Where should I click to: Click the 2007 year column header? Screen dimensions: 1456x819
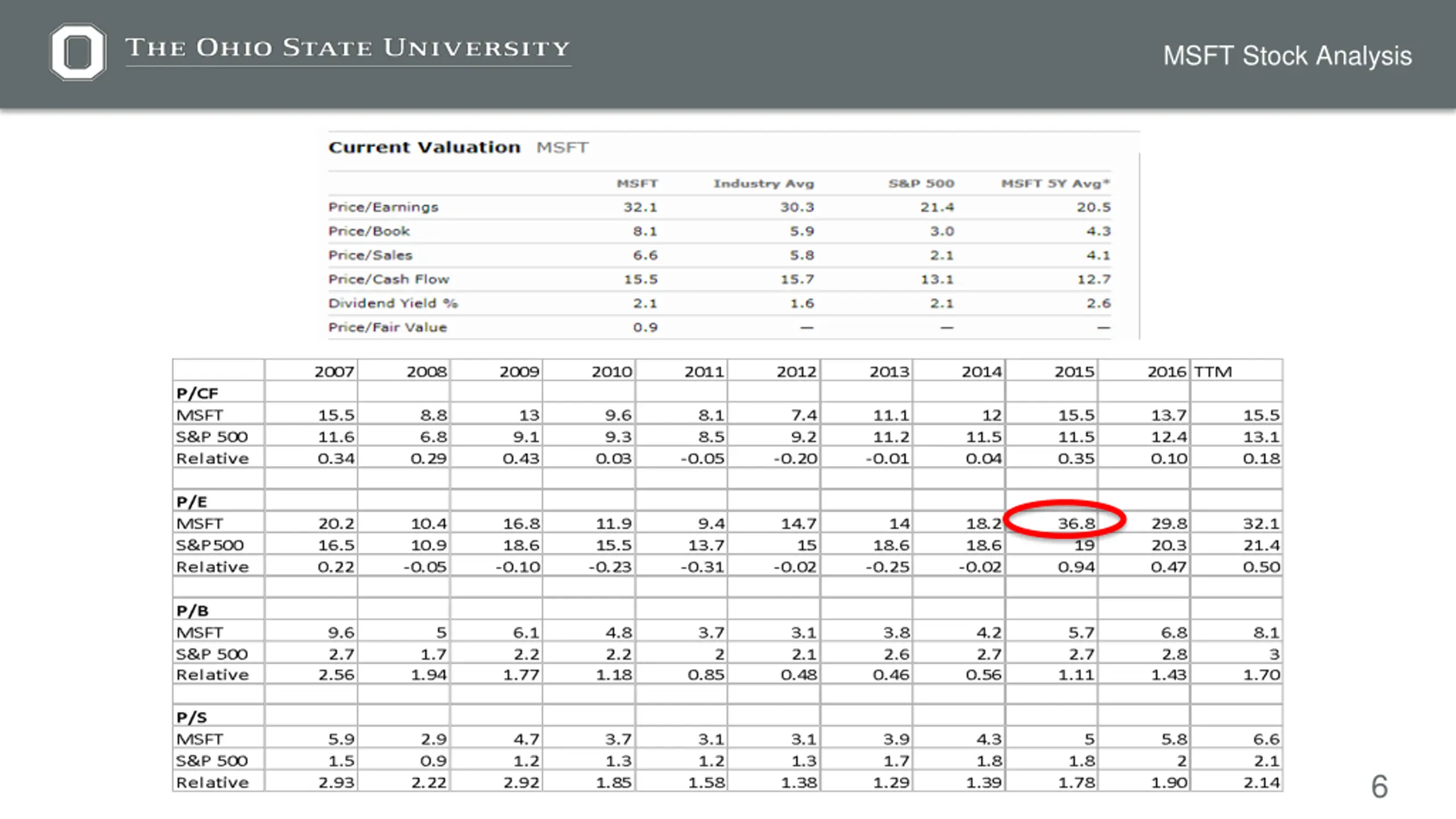(x=334, y=372)
